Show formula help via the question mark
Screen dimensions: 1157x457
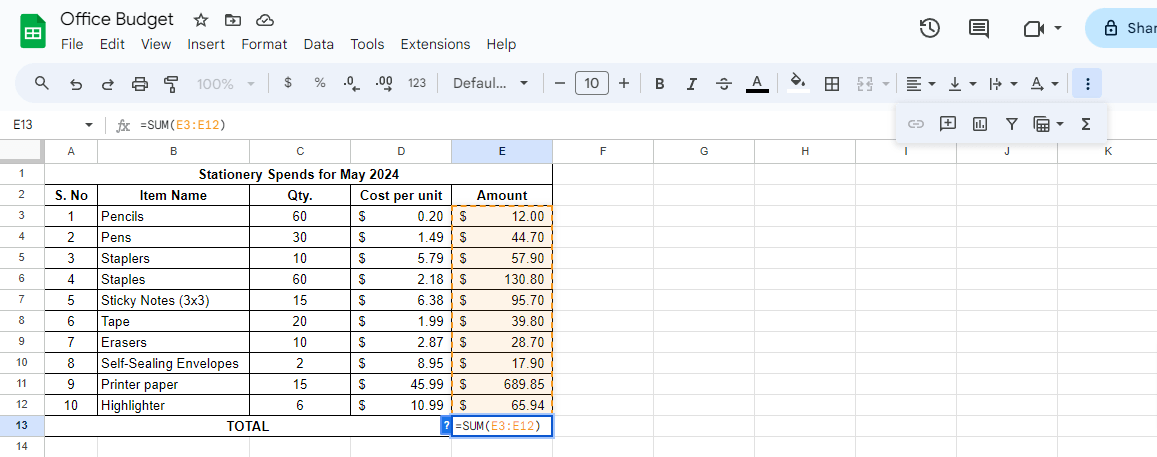pyautogui.click(x=446, y=426)
